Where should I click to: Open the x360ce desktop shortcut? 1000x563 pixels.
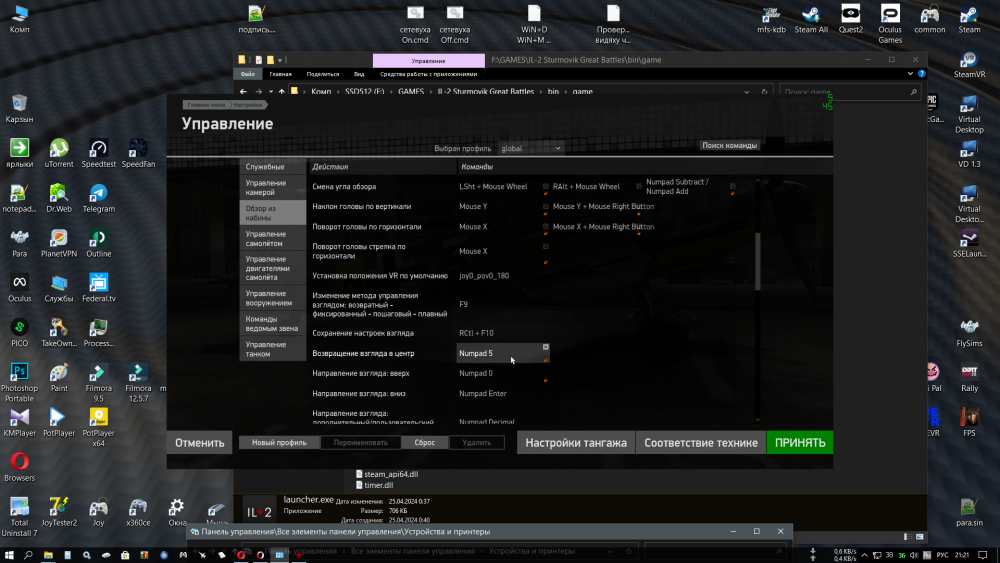138,512
